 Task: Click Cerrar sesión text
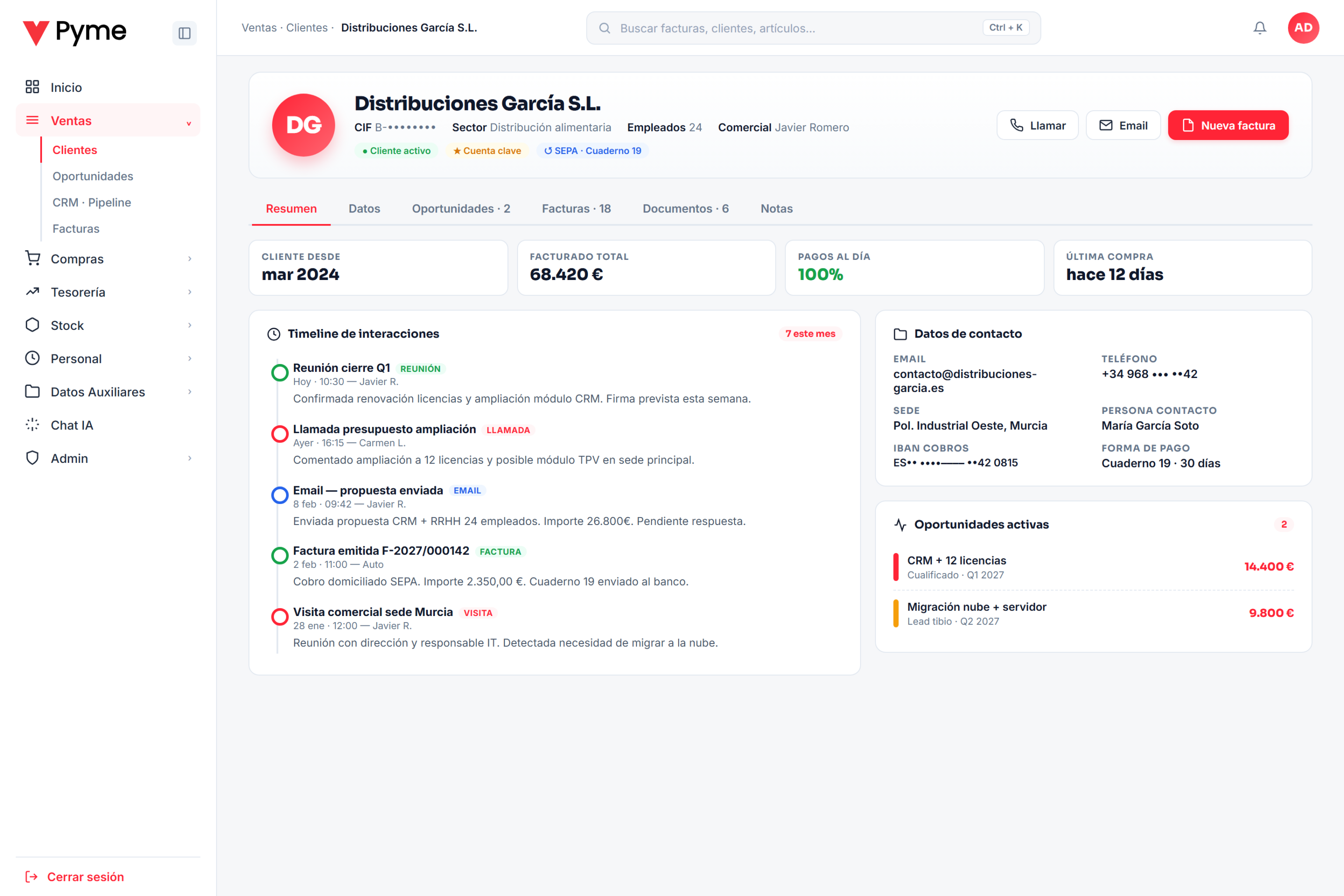85,876
